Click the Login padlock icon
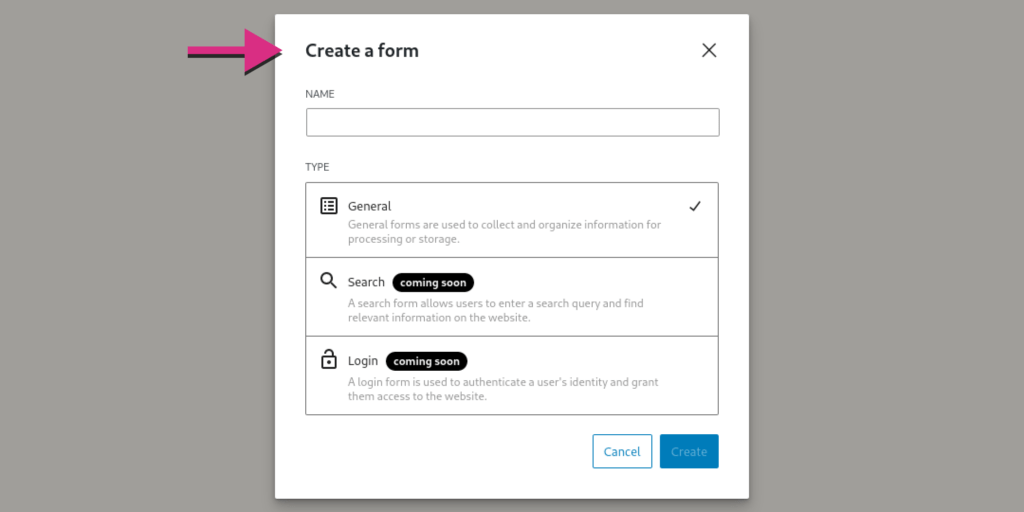The height and width of the screenshot is (512, 1024). pos(329,359)
